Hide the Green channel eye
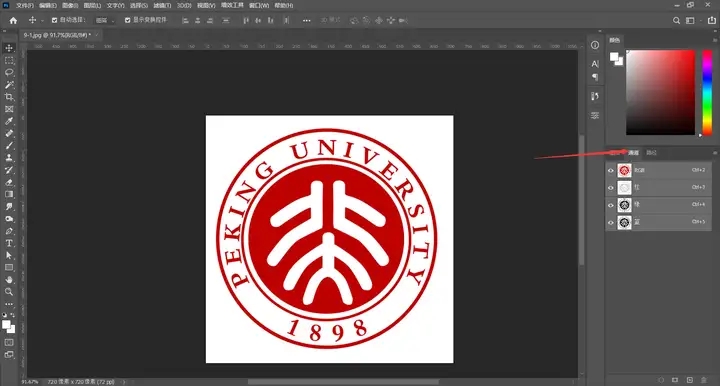720x386 pixels. [x=611, y=205]
